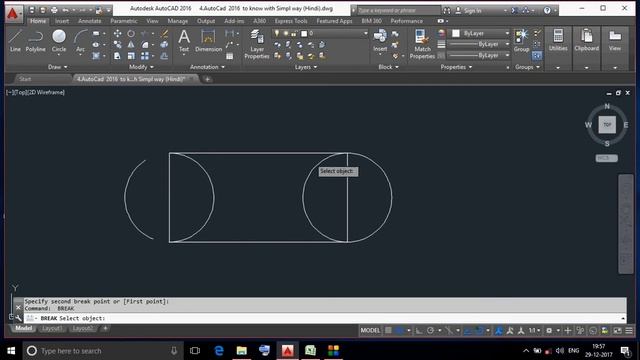Select the Arc drawing tool
This screenshot has width=640, height=360.
pyautogui.click(x=80, y=41)
